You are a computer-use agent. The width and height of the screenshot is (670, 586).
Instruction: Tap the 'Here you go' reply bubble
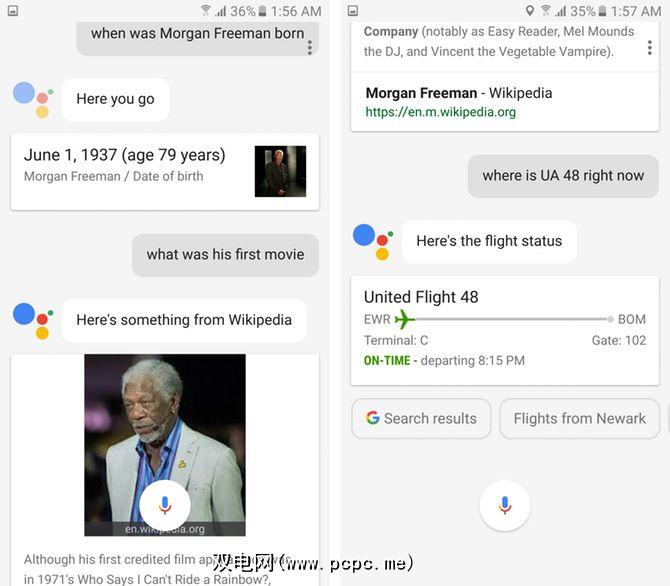115,99
